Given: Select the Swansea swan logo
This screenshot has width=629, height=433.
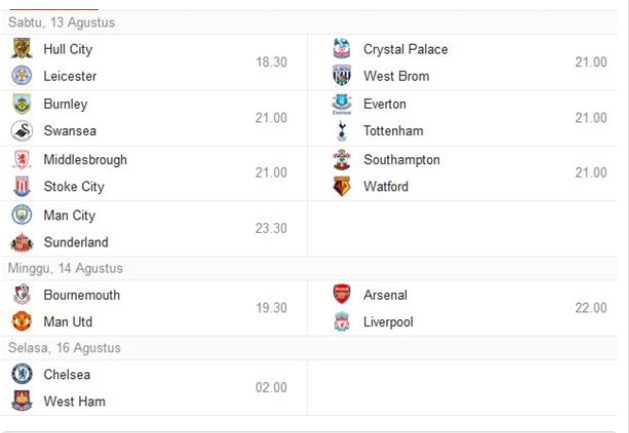Looking at the screenshot, I should 22,131.
